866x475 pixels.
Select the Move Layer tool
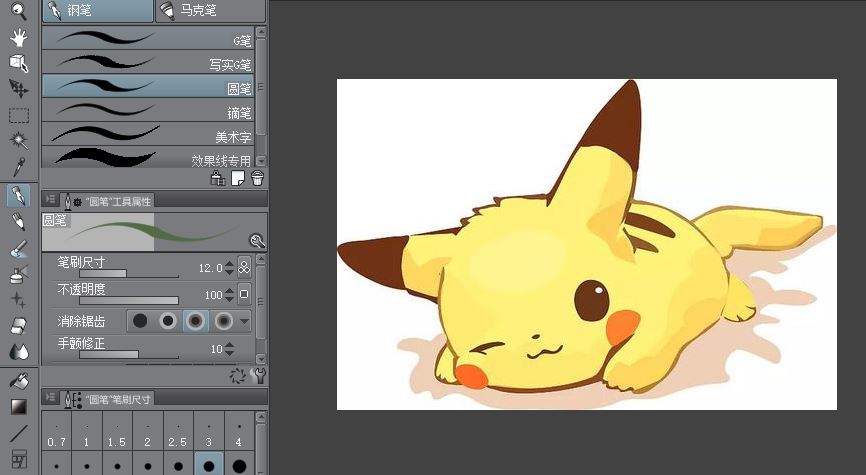click(19, 88)
